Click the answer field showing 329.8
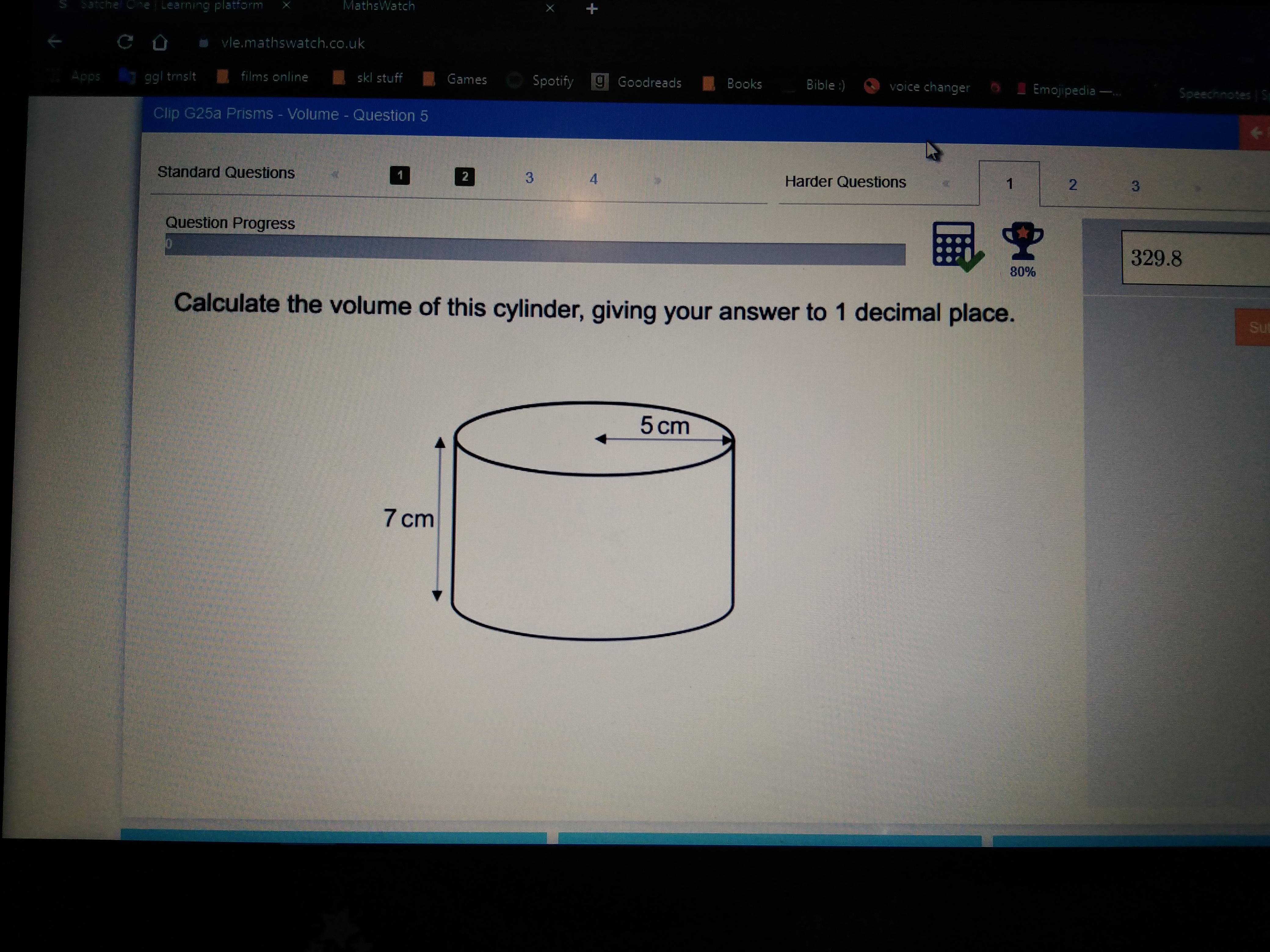This screenshot has height=952, width=1270. pos(1194,258)
